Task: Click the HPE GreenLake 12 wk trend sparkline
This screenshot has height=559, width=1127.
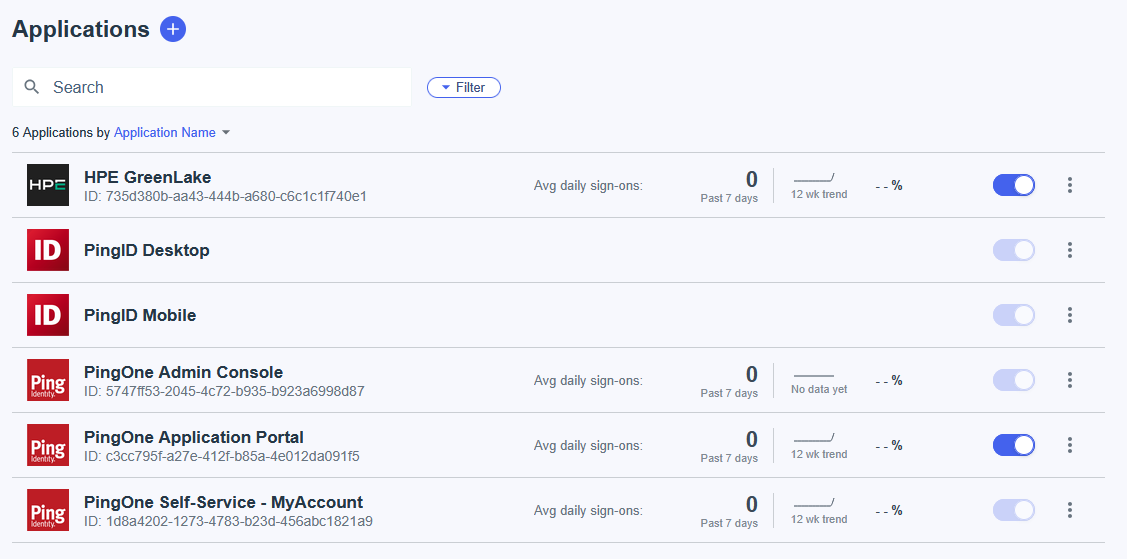Action: point(814,180)
